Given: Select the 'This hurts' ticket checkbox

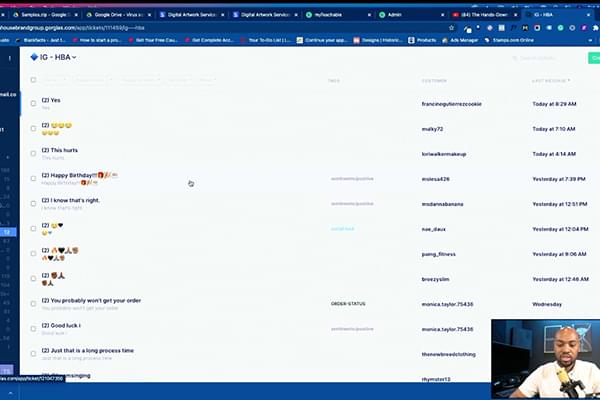Looking at the screenshot, I should click(33, 154).
